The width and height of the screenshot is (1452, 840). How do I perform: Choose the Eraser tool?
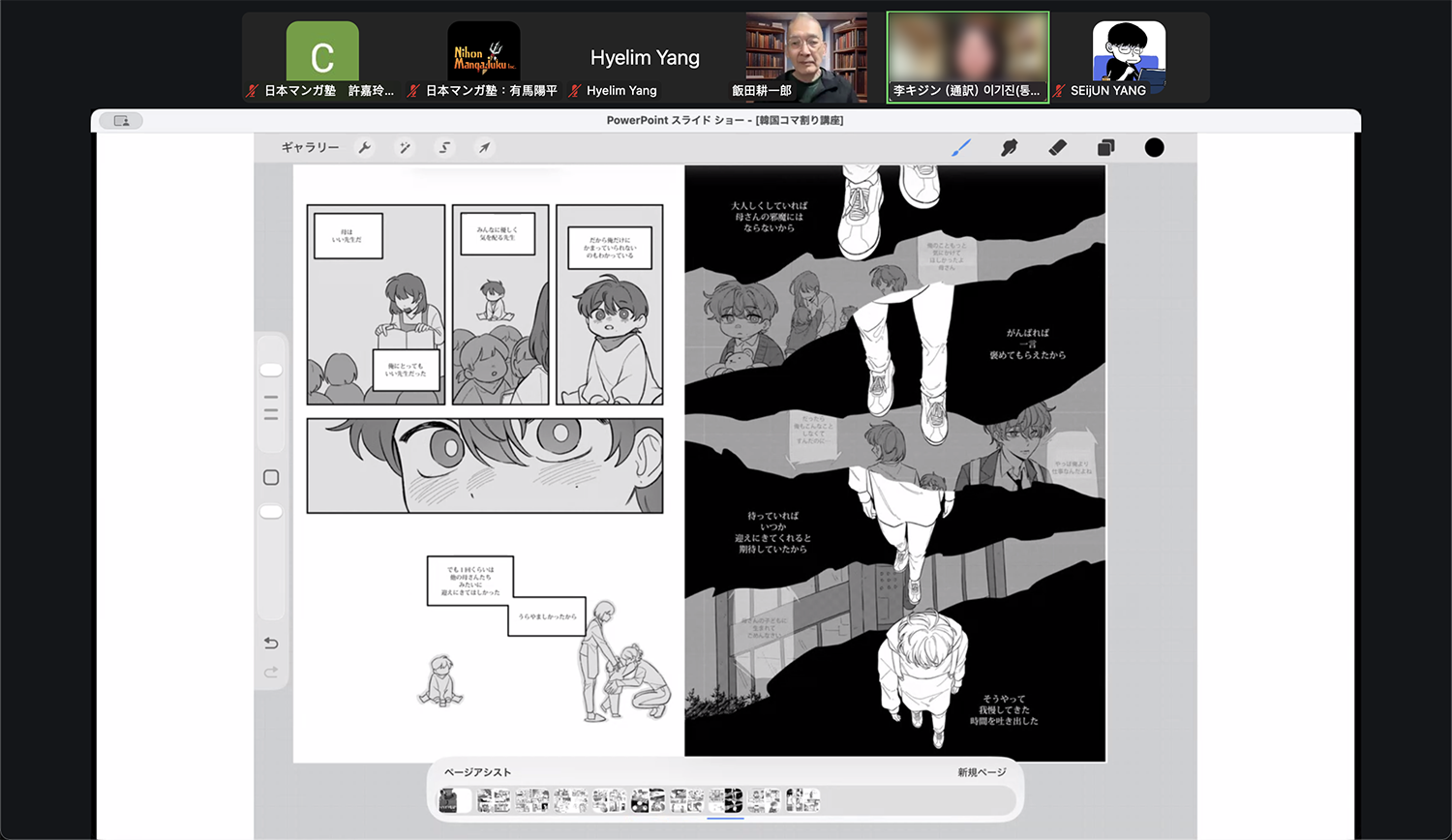[x=1057, y=148]
